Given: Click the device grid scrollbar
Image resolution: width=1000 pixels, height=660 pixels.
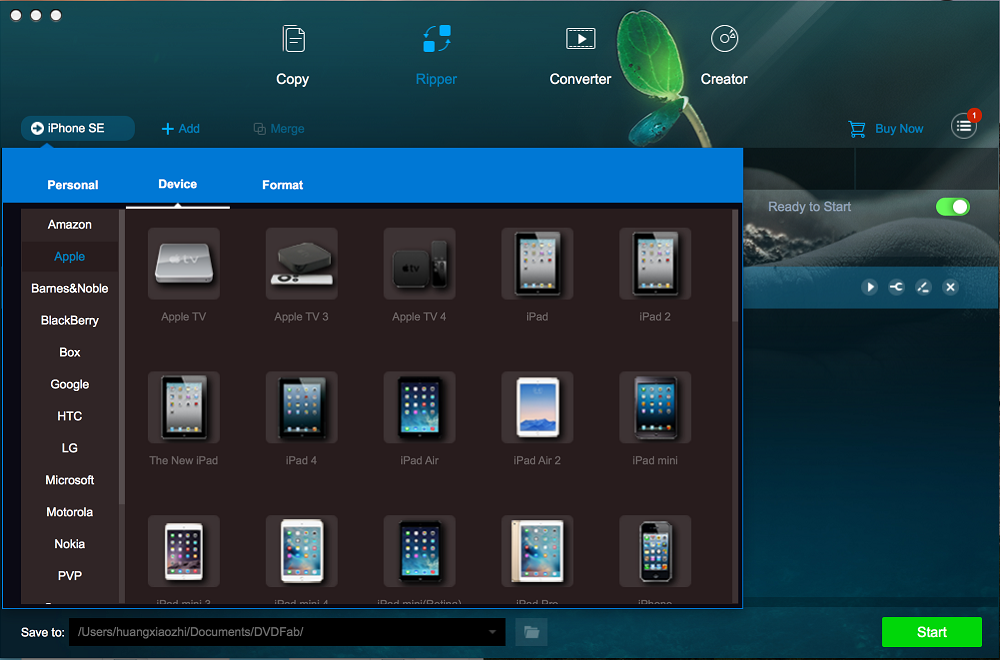Looking at the screenshot, I should [735, 266].
